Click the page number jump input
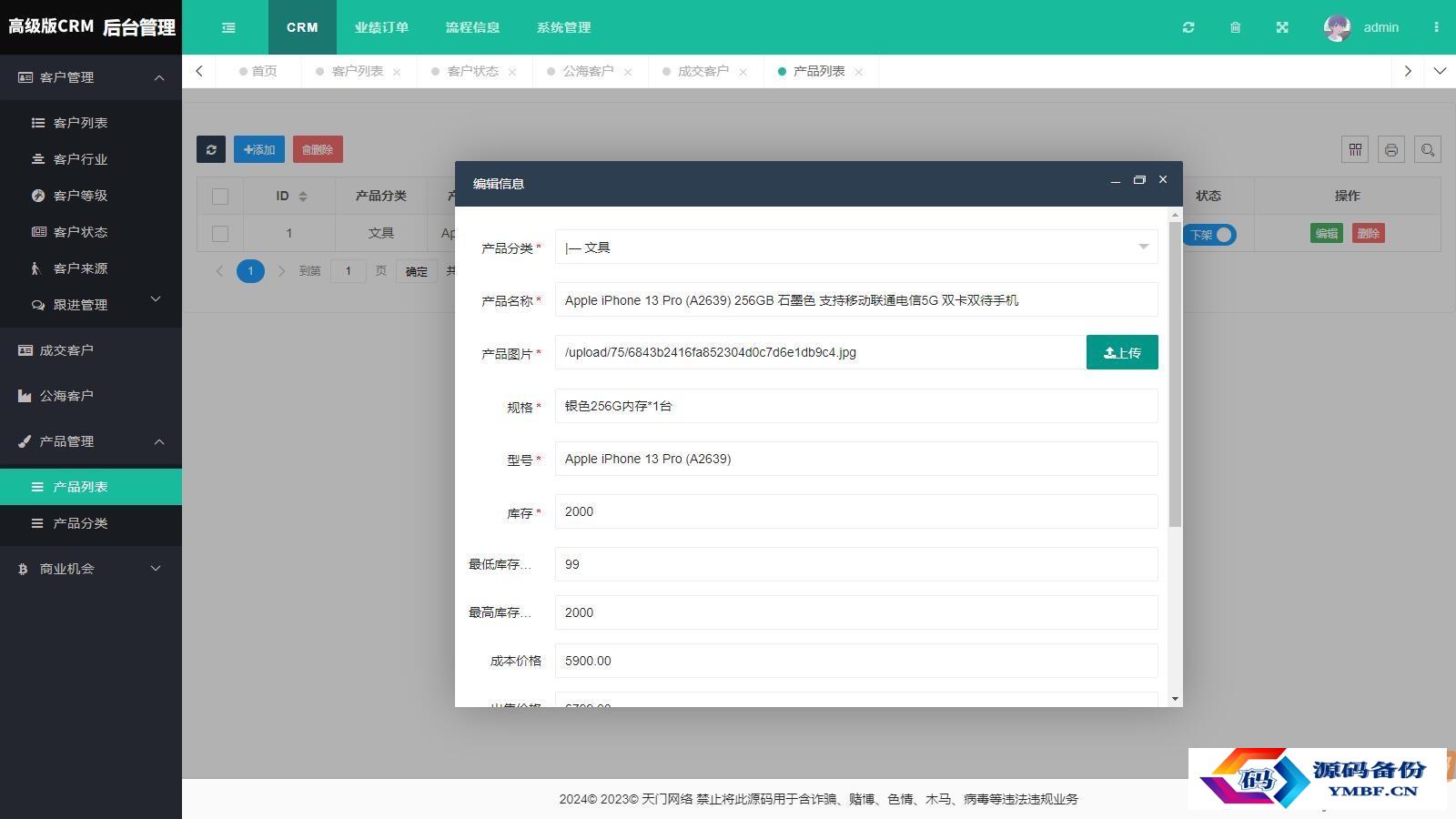 pyautogui.click(x=348, y=271)
